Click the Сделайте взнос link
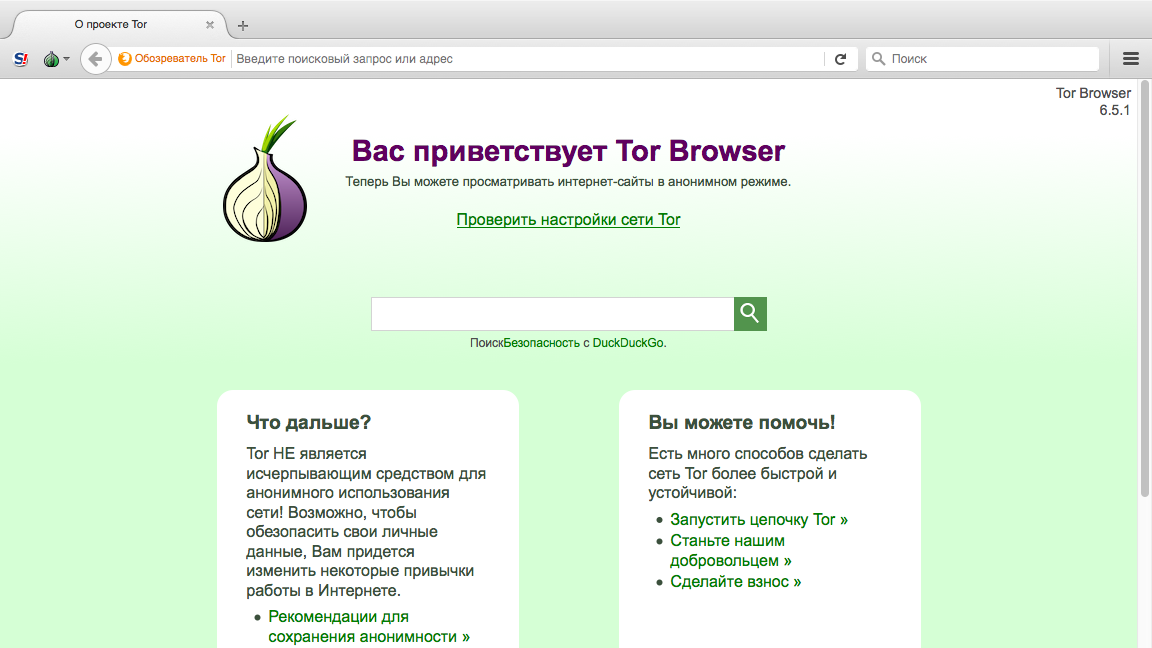The height and width of the screenshot is (648, 1152). [x=735, y=582]
